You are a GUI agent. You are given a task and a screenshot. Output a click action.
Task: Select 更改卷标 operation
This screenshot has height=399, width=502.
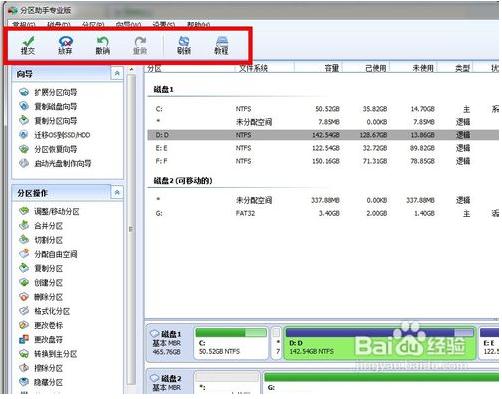[48, 325]
